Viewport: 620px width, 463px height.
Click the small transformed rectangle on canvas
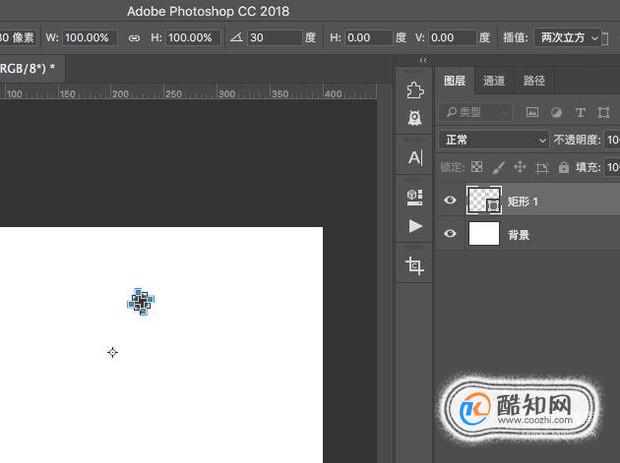(141, 302)
